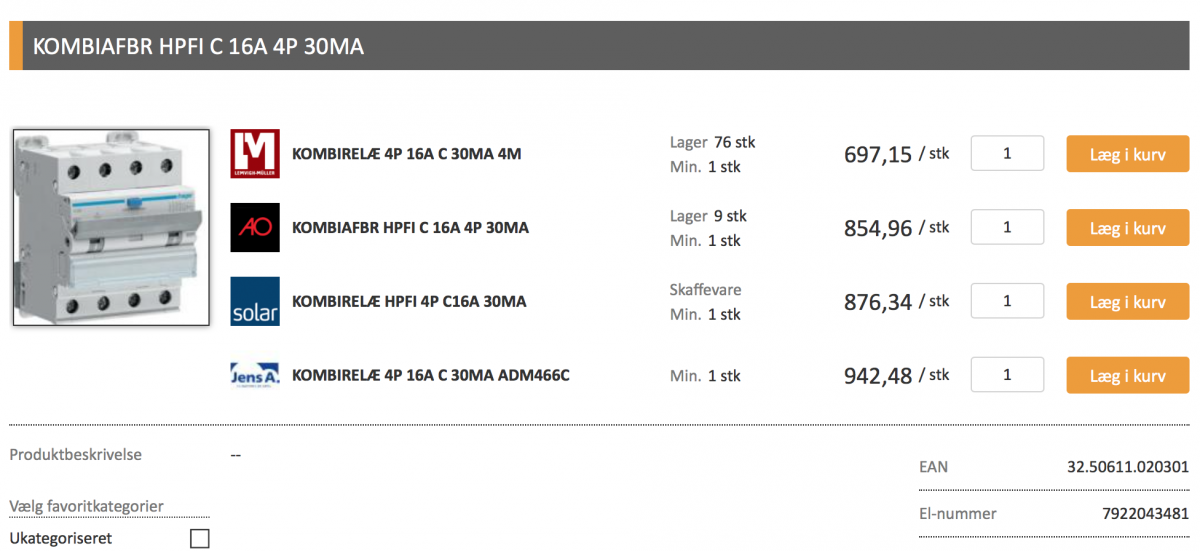Open KOMBIRELÆ 4P 16A C 30MA 4M product
The image size is (1200, 551).
(x=406, y=154)
